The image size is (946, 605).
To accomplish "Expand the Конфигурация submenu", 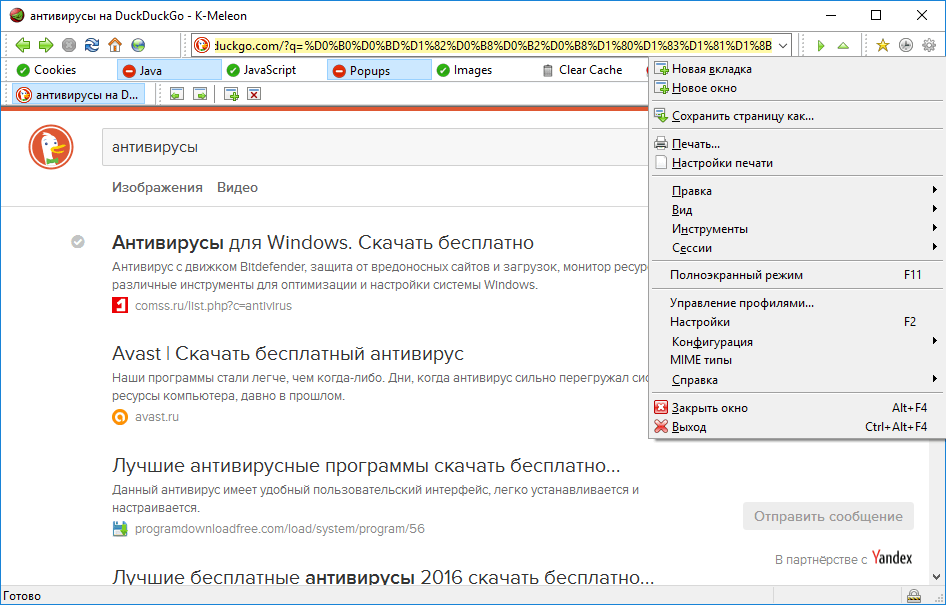I will point(796,342).
